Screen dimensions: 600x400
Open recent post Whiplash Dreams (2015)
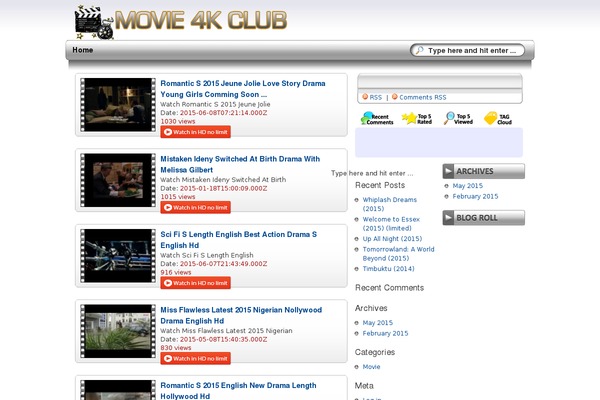point(390,204)
